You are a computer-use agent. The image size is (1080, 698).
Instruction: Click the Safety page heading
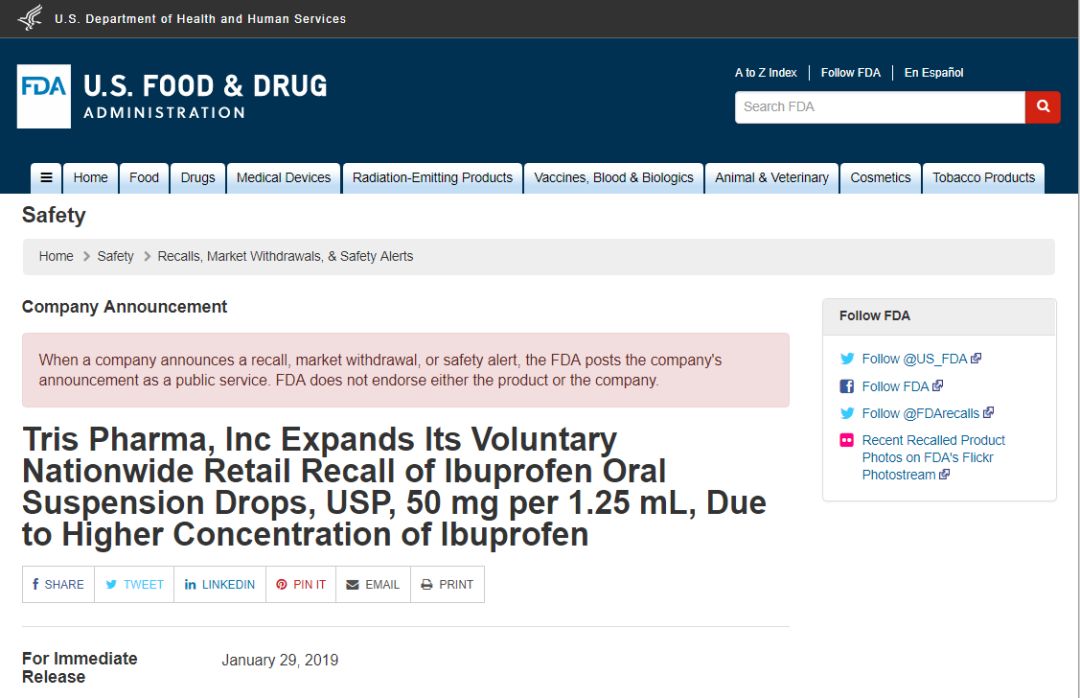pos(54,215)
